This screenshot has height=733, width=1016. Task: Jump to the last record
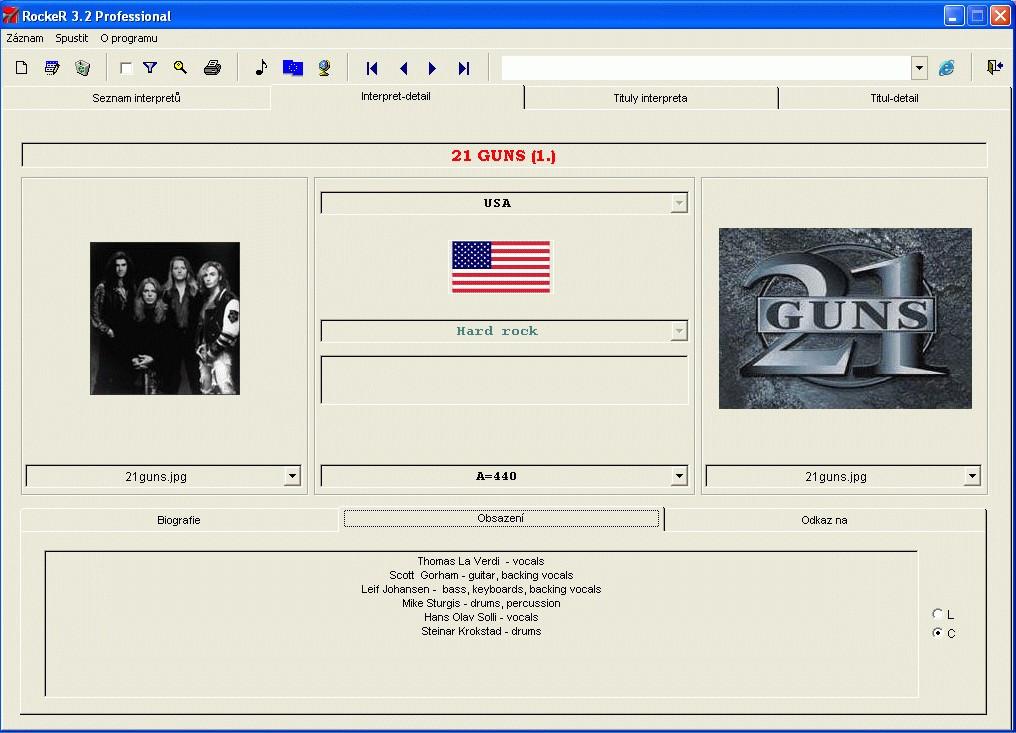463,68
